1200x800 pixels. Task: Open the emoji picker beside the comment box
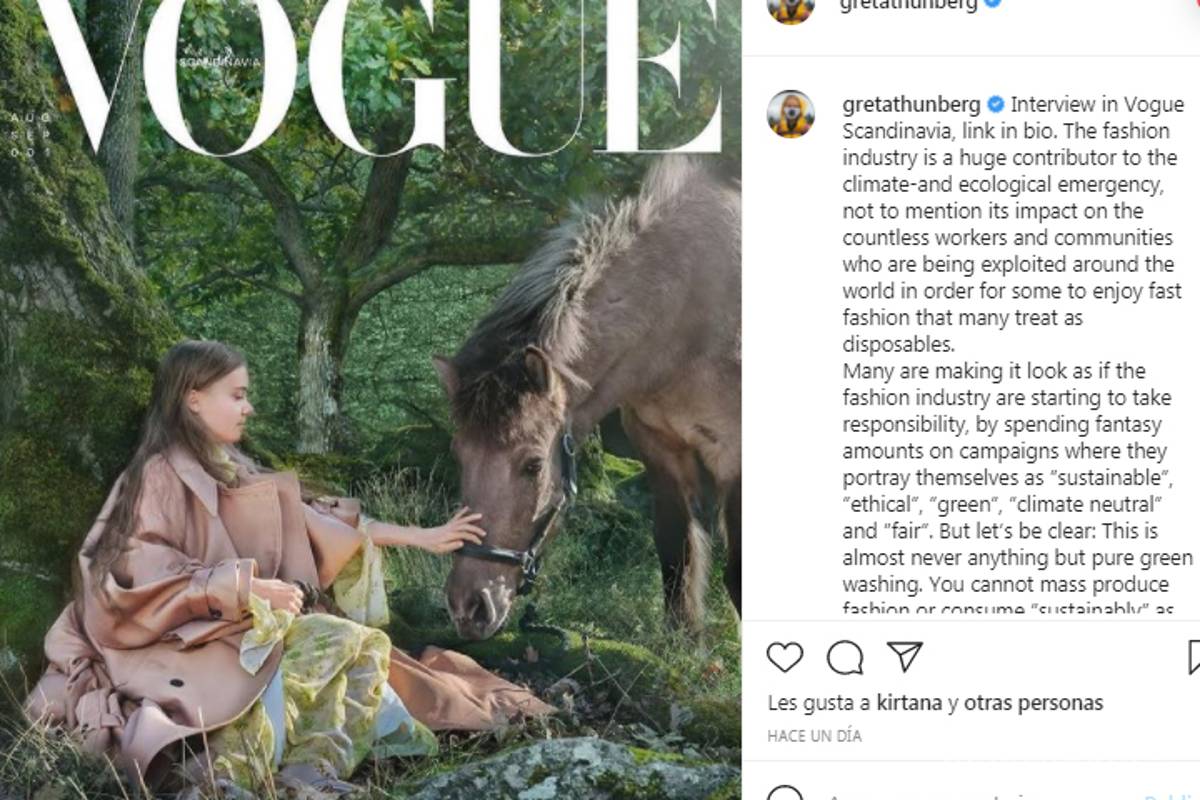(x=787, y=796)
